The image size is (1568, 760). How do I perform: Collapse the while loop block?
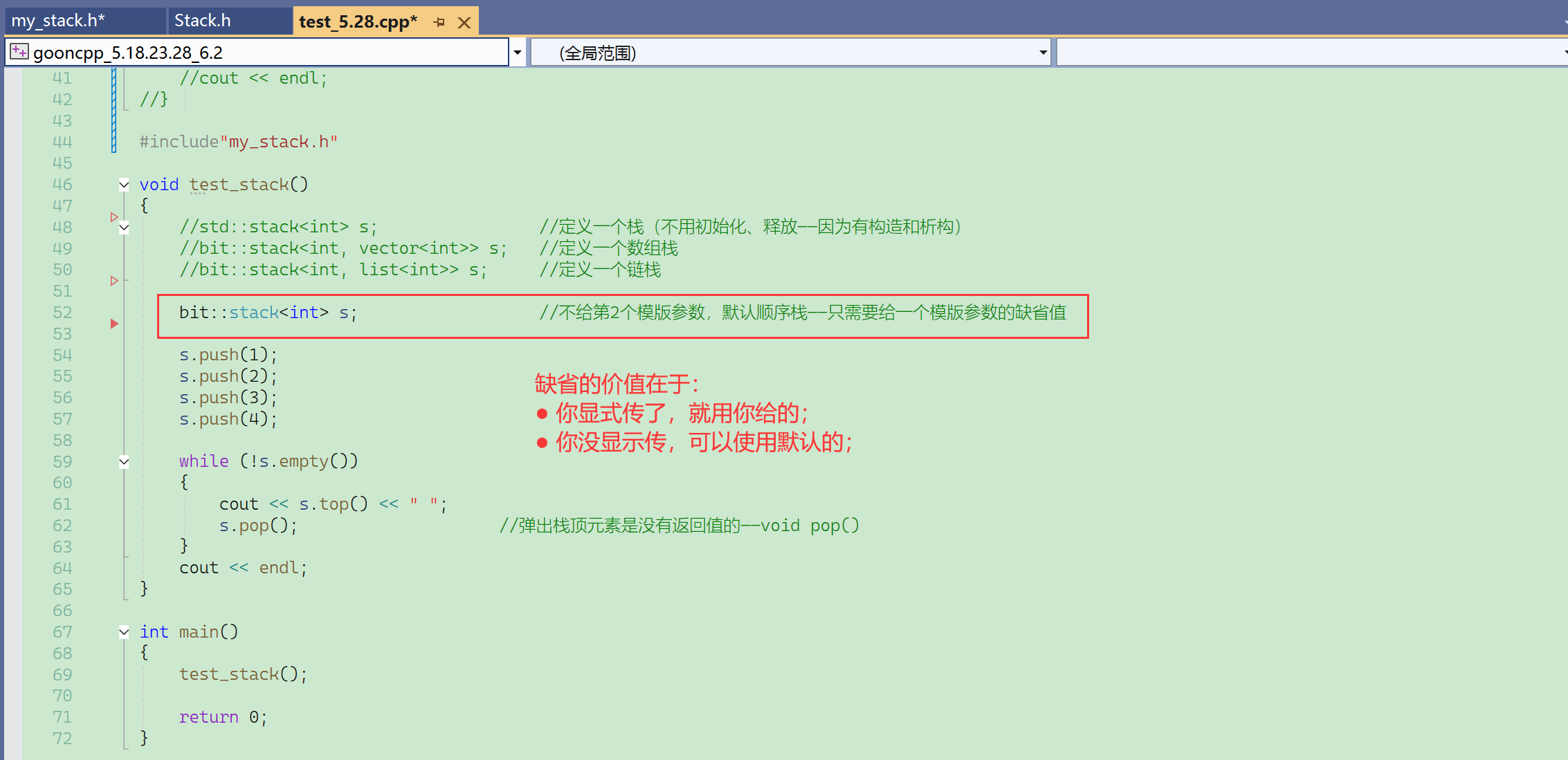point(124,461)
